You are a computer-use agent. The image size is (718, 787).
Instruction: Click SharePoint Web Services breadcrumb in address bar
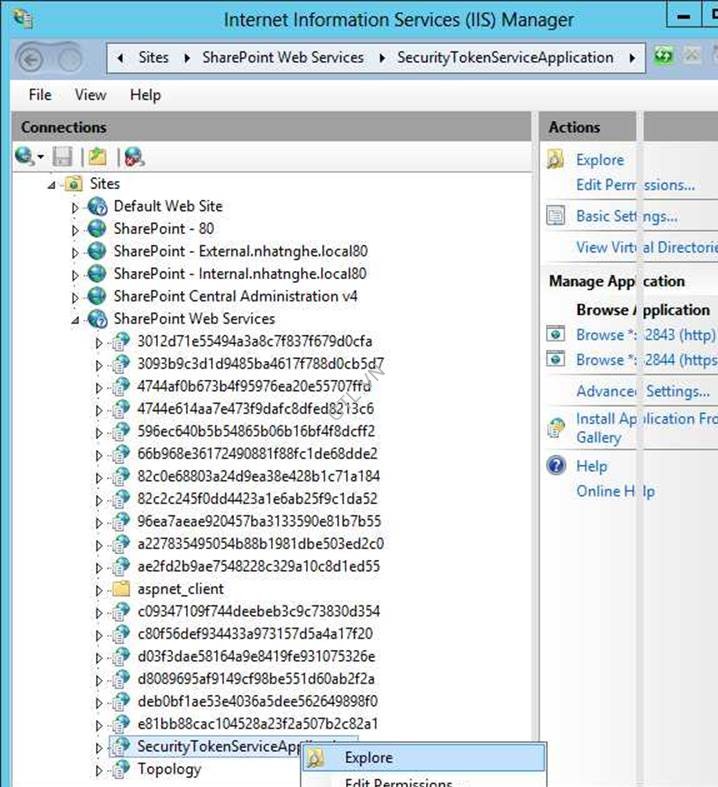click(283, 58)
